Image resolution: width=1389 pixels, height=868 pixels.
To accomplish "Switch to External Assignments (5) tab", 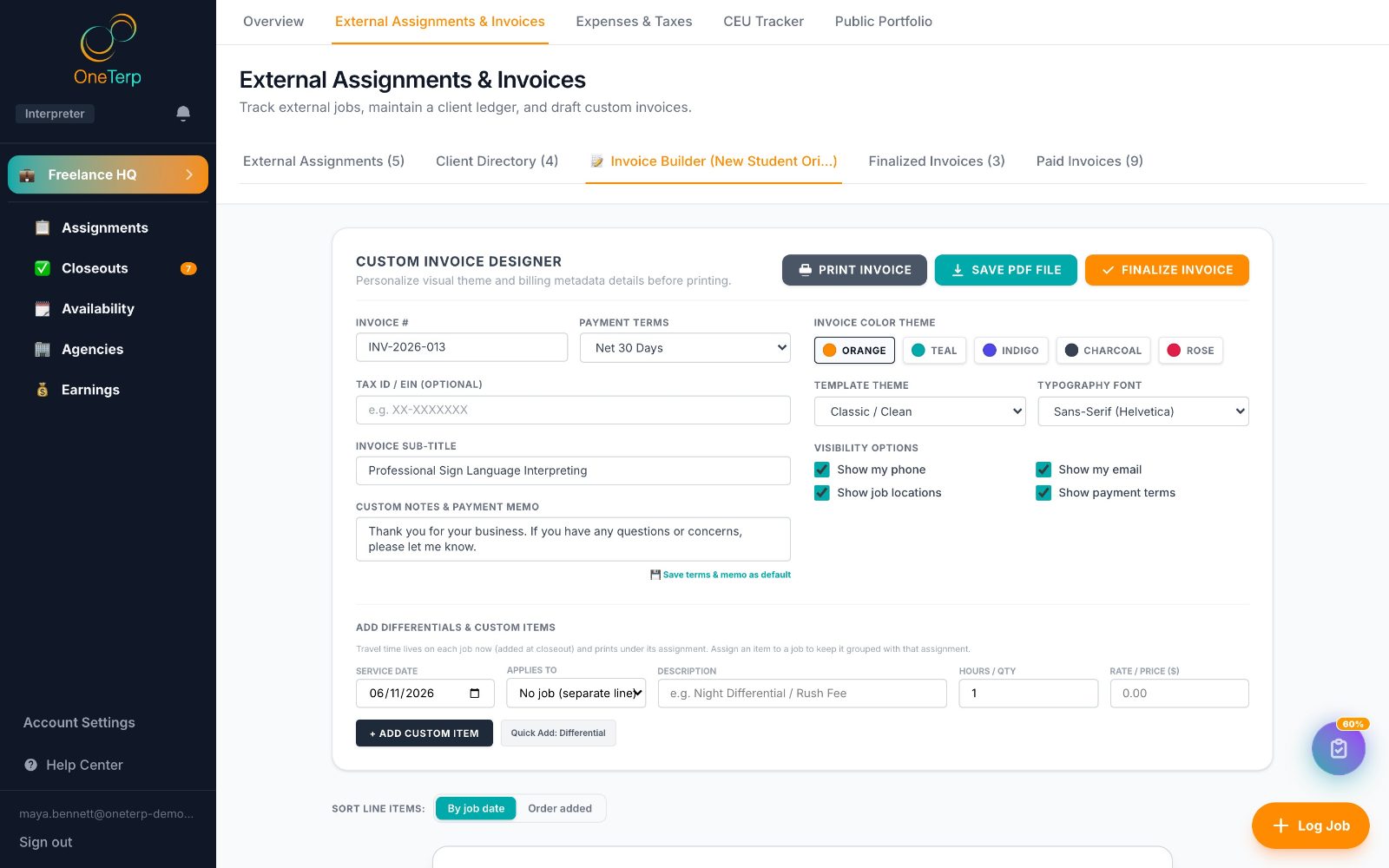I will 324,161.
